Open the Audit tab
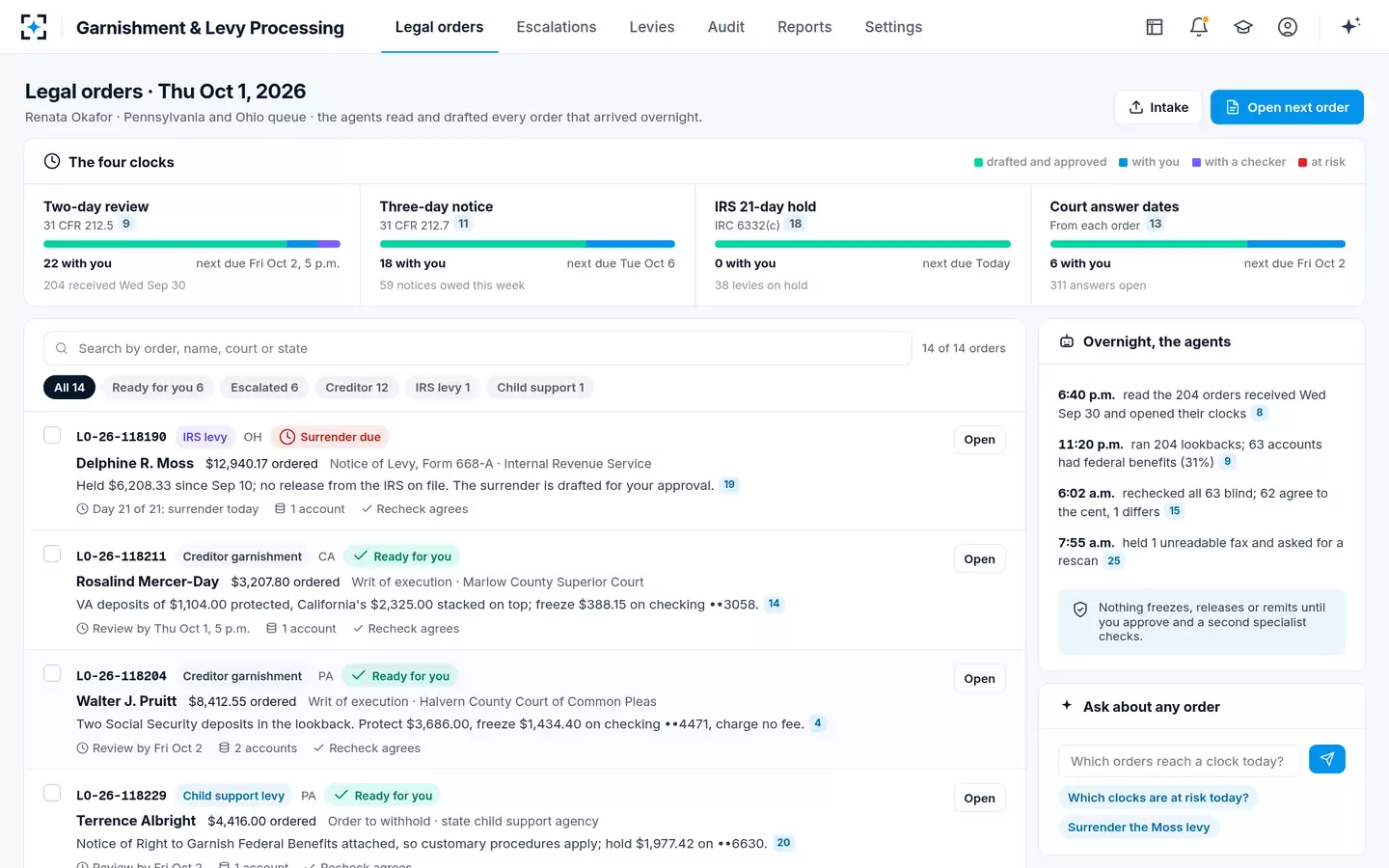Image resolution: width=1389 pixels, height=868 pixels. 726,27
